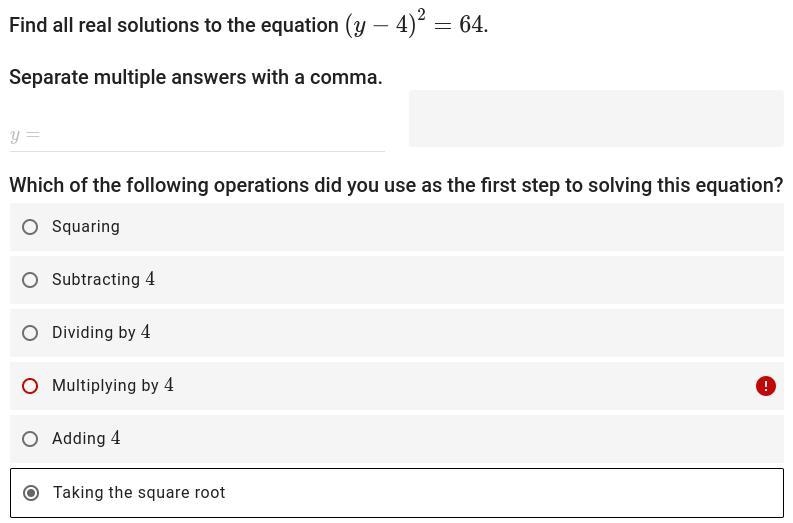Image resolution: width=793 pixels, height=523 pixels.
Task: Click the gray answer preview box
Action: pos(596,119)
